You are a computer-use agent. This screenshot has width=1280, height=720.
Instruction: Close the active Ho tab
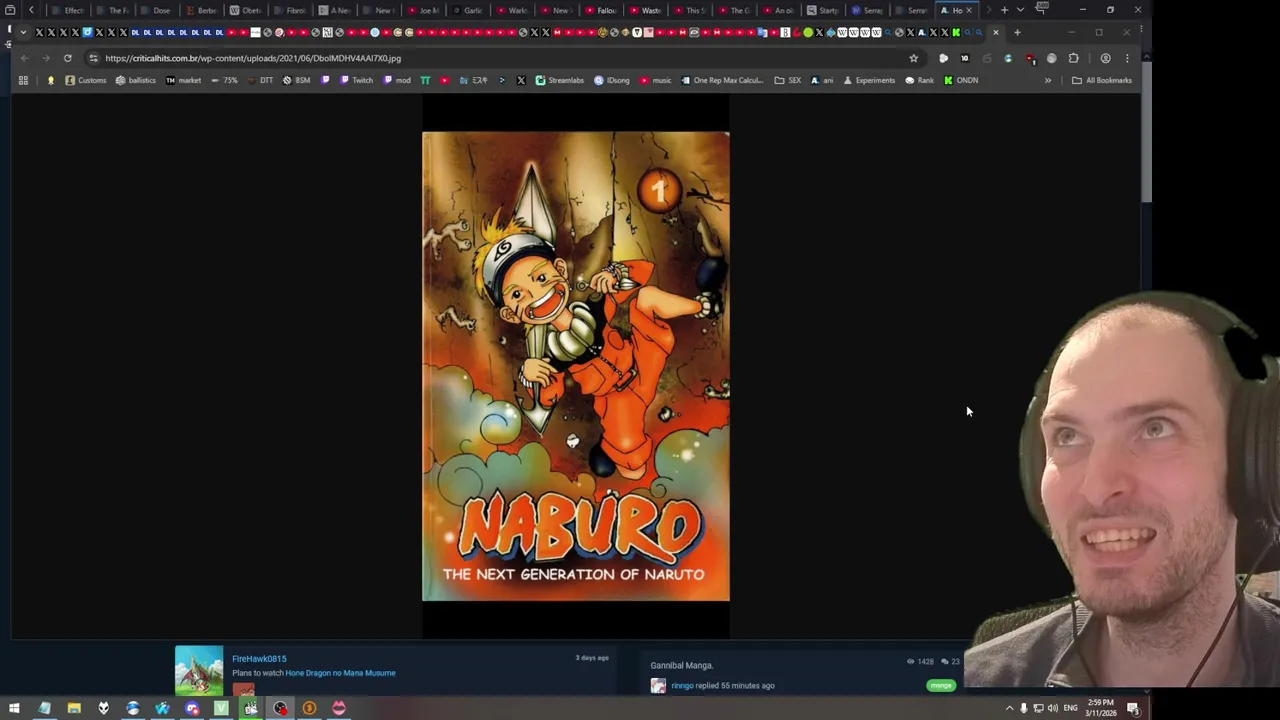click(x=968, y=10)
